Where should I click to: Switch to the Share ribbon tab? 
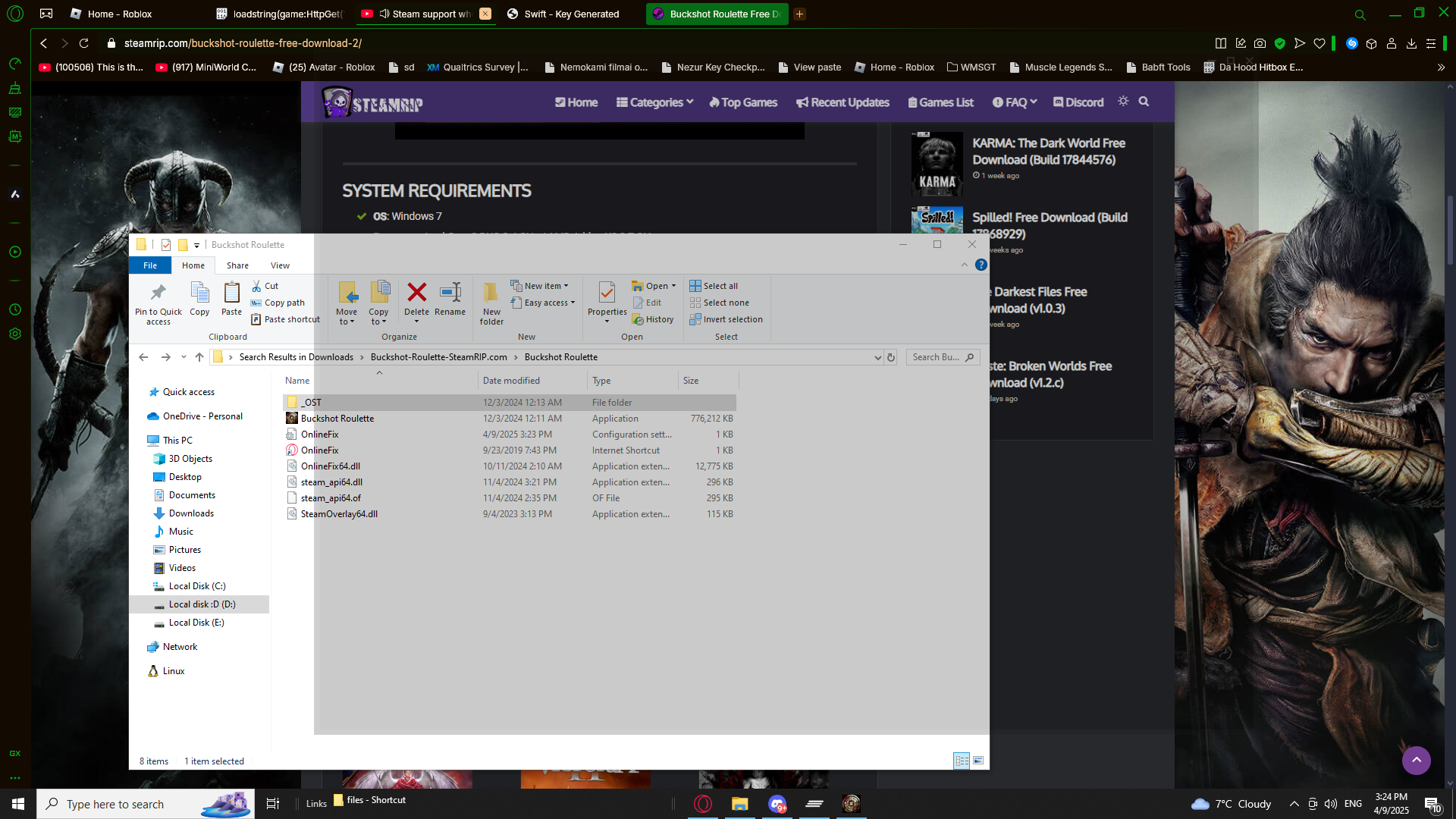click(x=237, y=265)
